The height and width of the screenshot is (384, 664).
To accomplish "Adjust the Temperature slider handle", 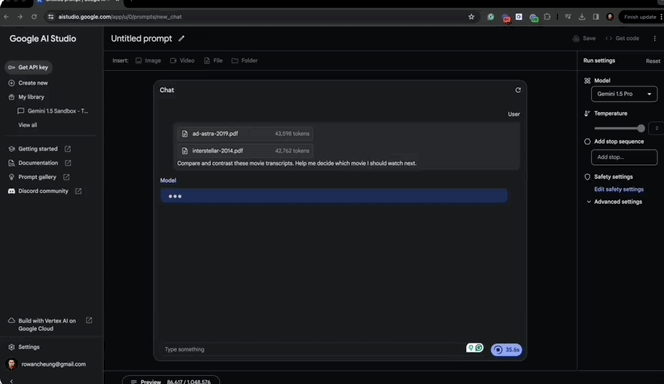I will [x=641, y=128].
